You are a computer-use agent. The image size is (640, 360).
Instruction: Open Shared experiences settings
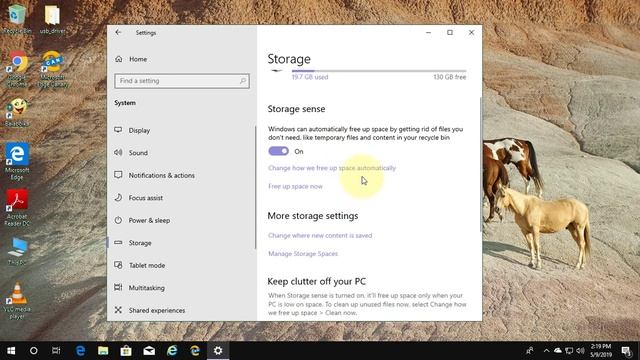(157, 310)
